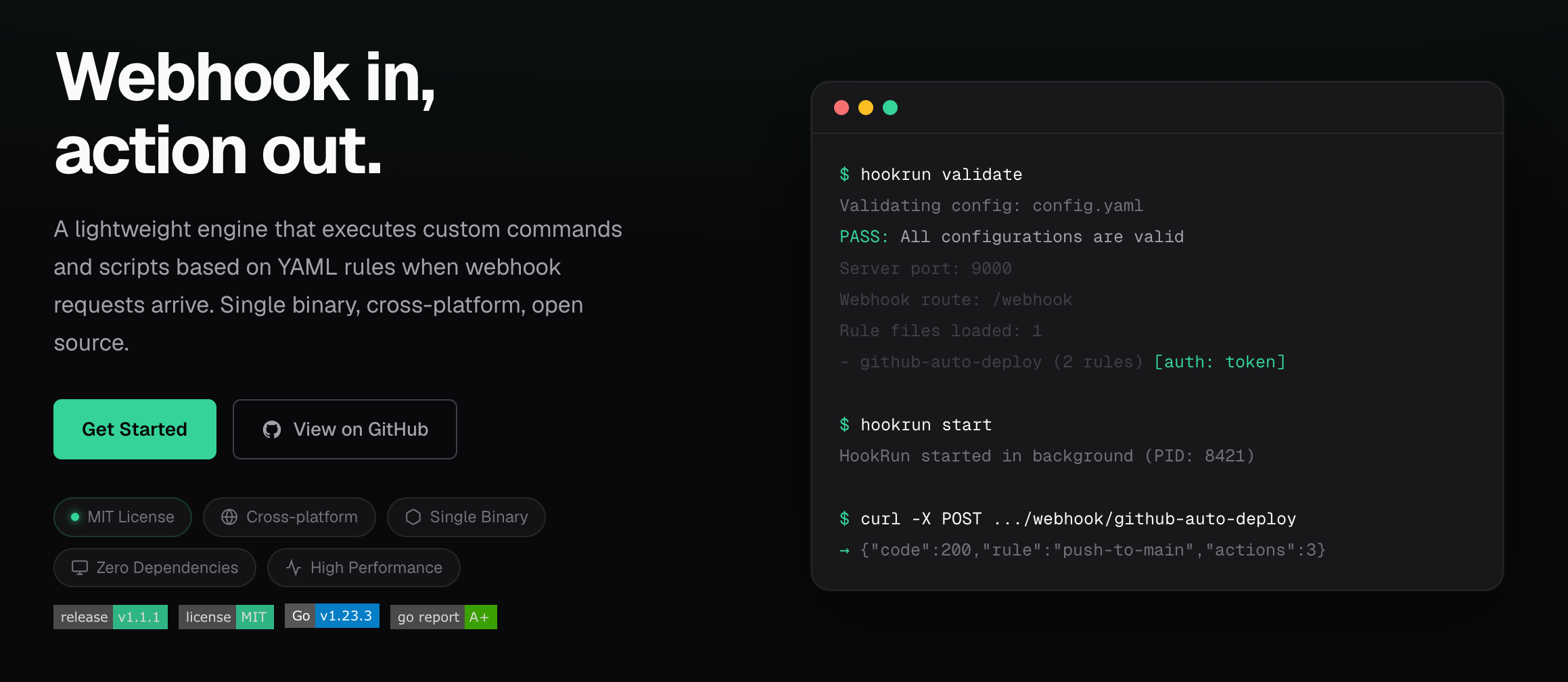Viewport: 1568px width, 682px height.
Task: Select the Zero Dependencies pill label
Action: [167, 568]
